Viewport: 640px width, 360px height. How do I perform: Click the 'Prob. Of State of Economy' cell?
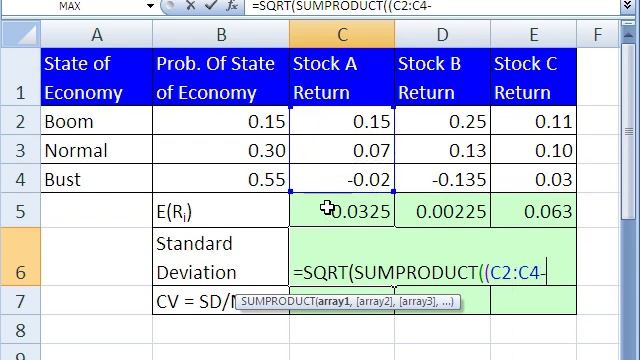coord(221,77)
